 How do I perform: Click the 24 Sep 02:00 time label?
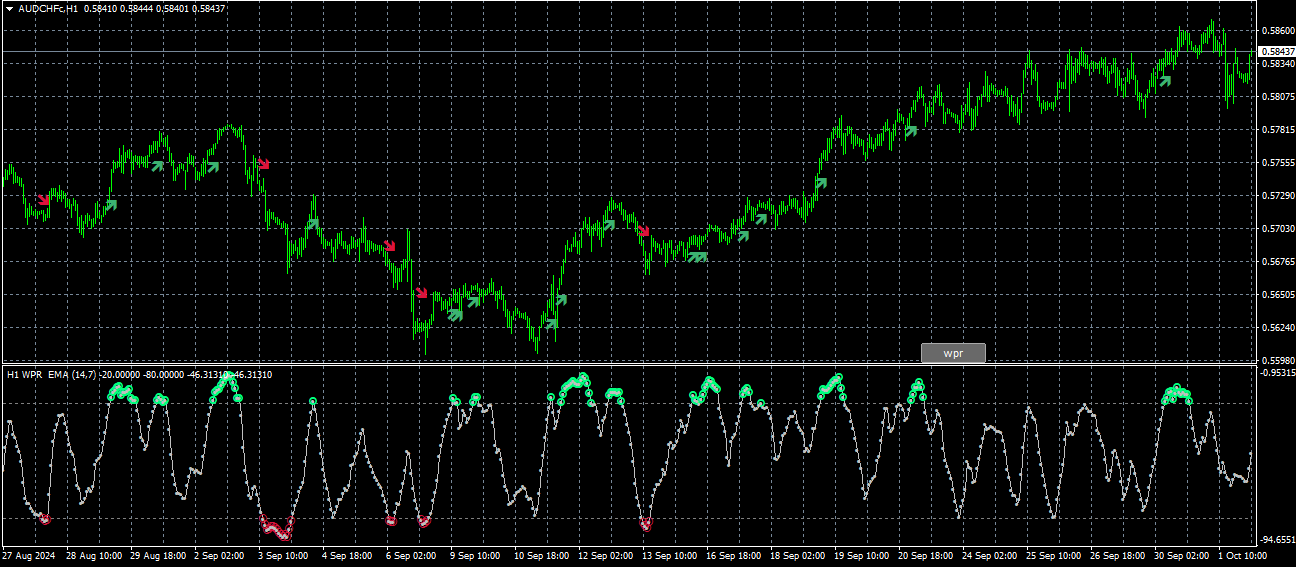click(989, 555)
